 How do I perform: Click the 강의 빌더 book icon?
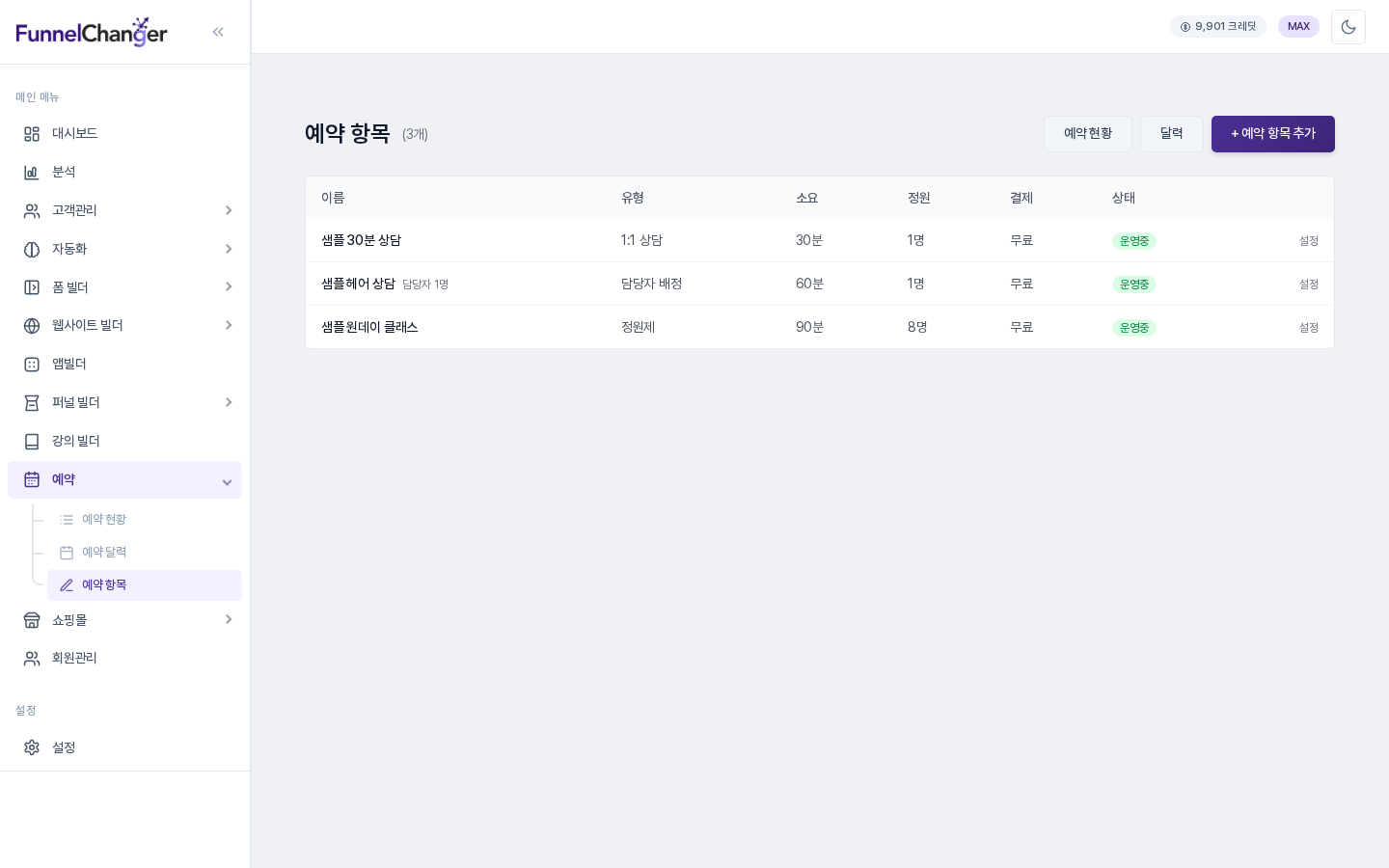(x=32, y=442)
